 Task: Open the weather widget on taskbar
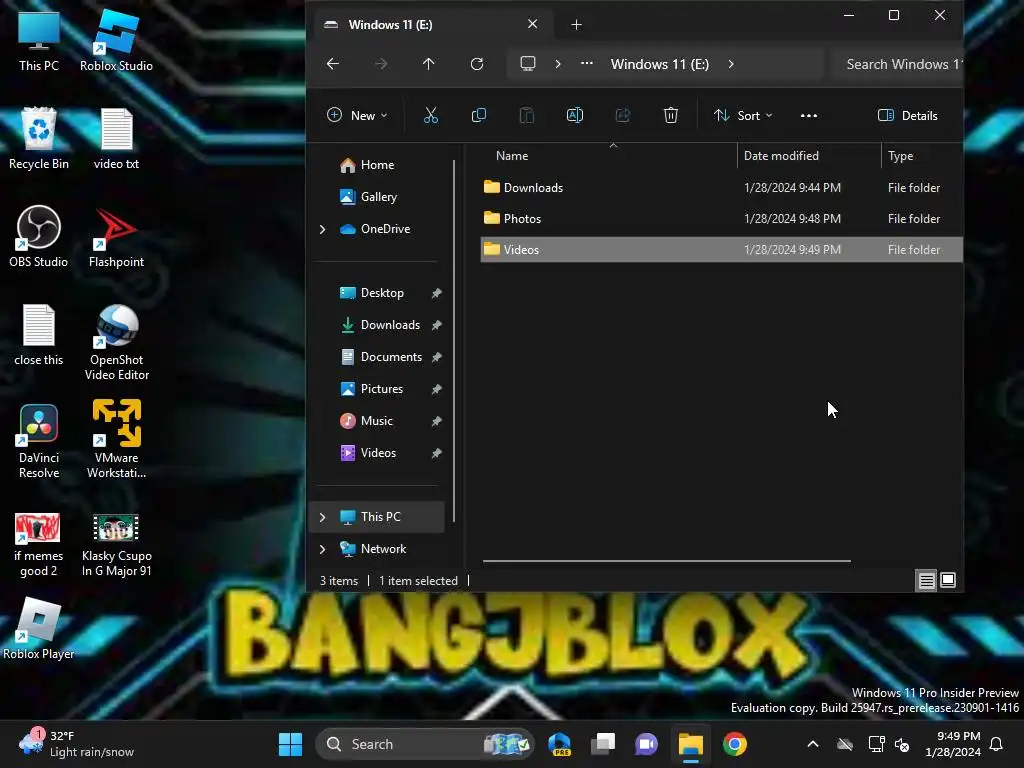(76, 744)
